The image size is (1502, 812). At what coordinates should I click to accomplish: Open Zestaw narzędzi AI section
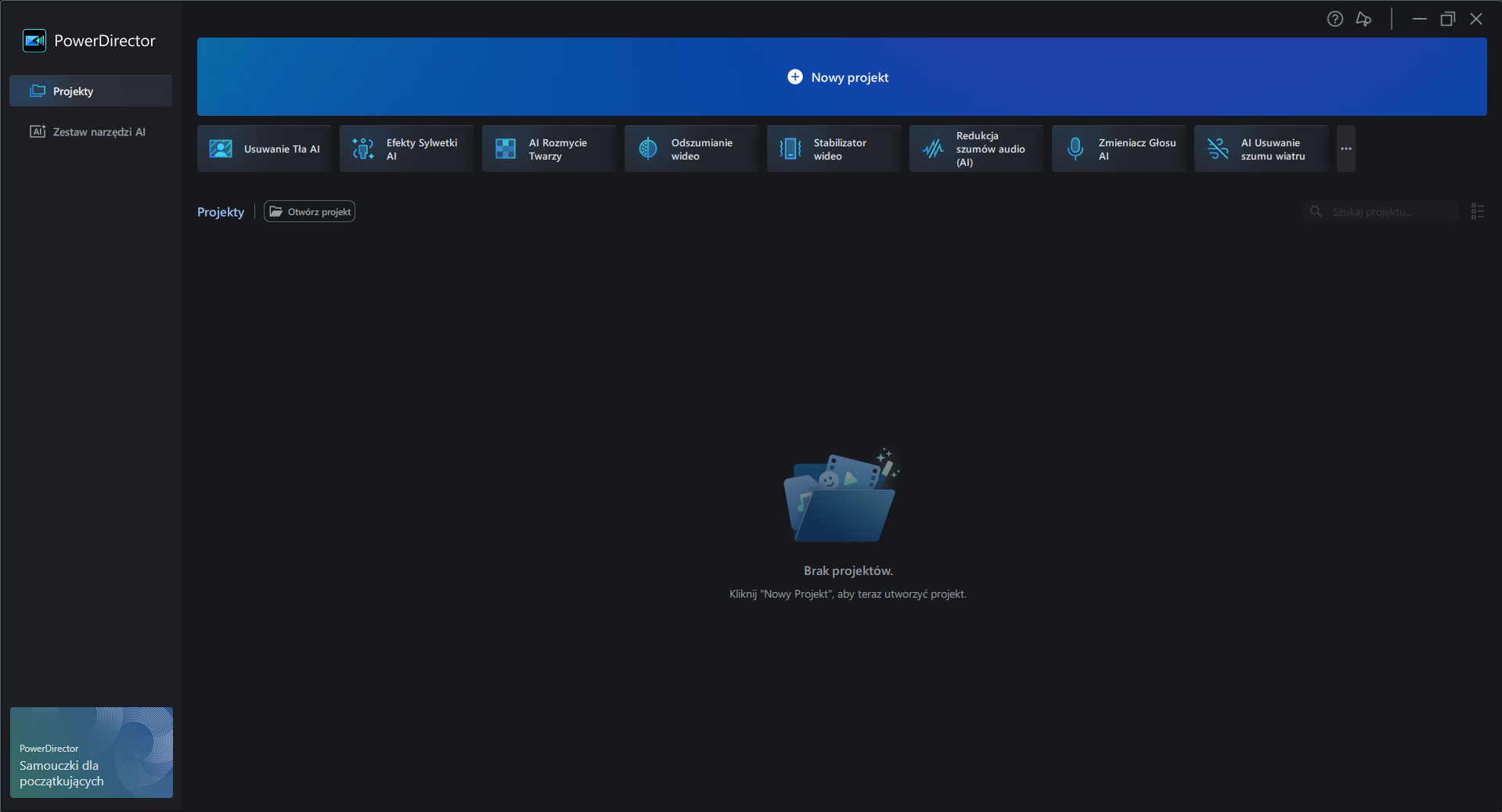(x=91, y=131)
